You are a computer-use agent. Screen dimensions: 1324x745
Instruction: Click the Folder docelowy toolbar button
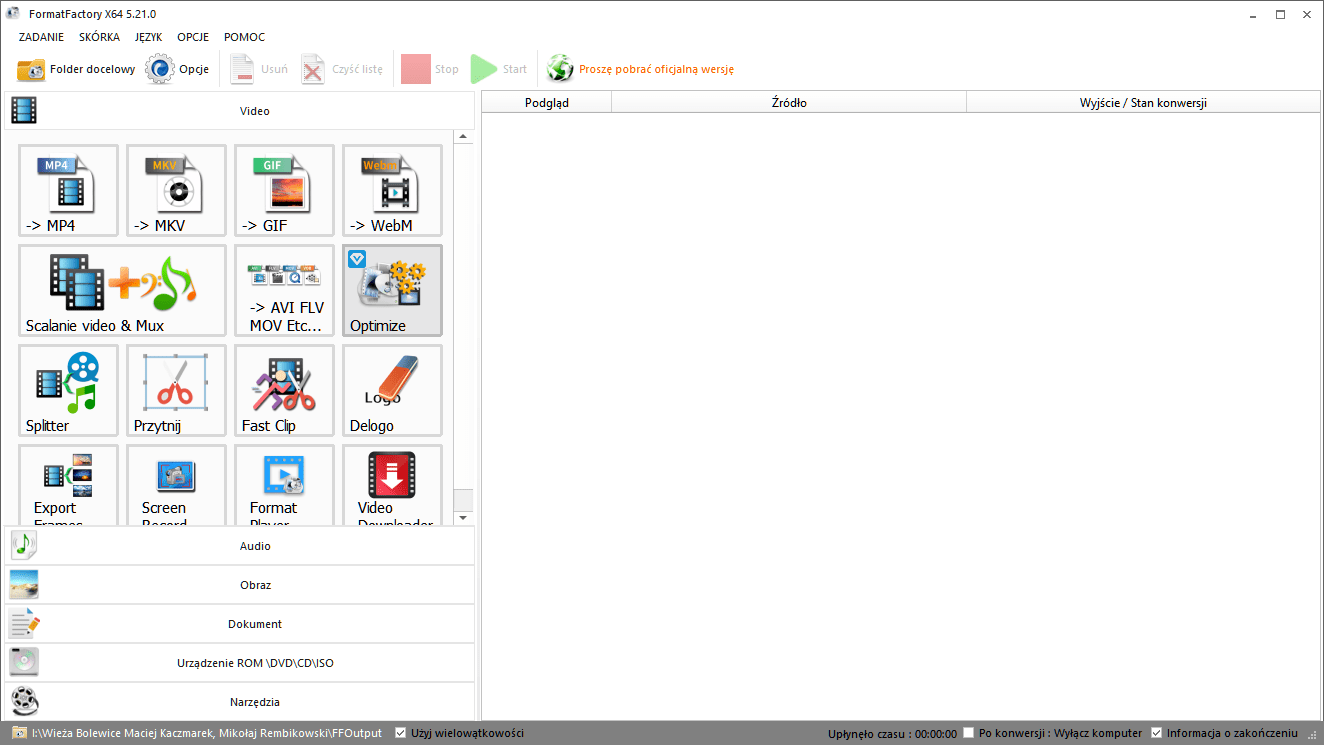click(x=76, y=69)
